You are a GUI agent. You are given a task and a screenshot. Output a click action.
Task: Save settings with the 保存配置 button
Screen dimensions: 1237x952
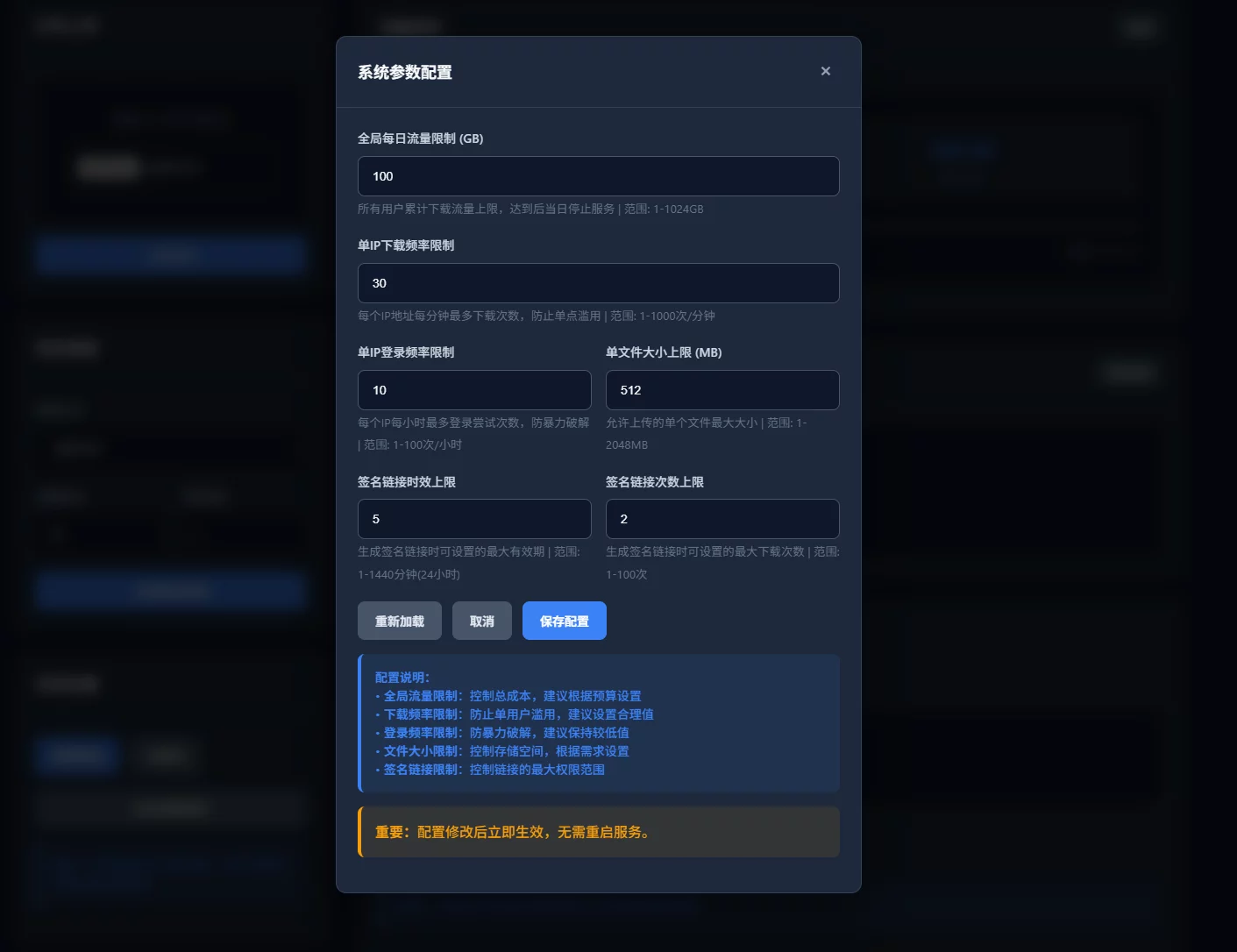coord(564,621)
